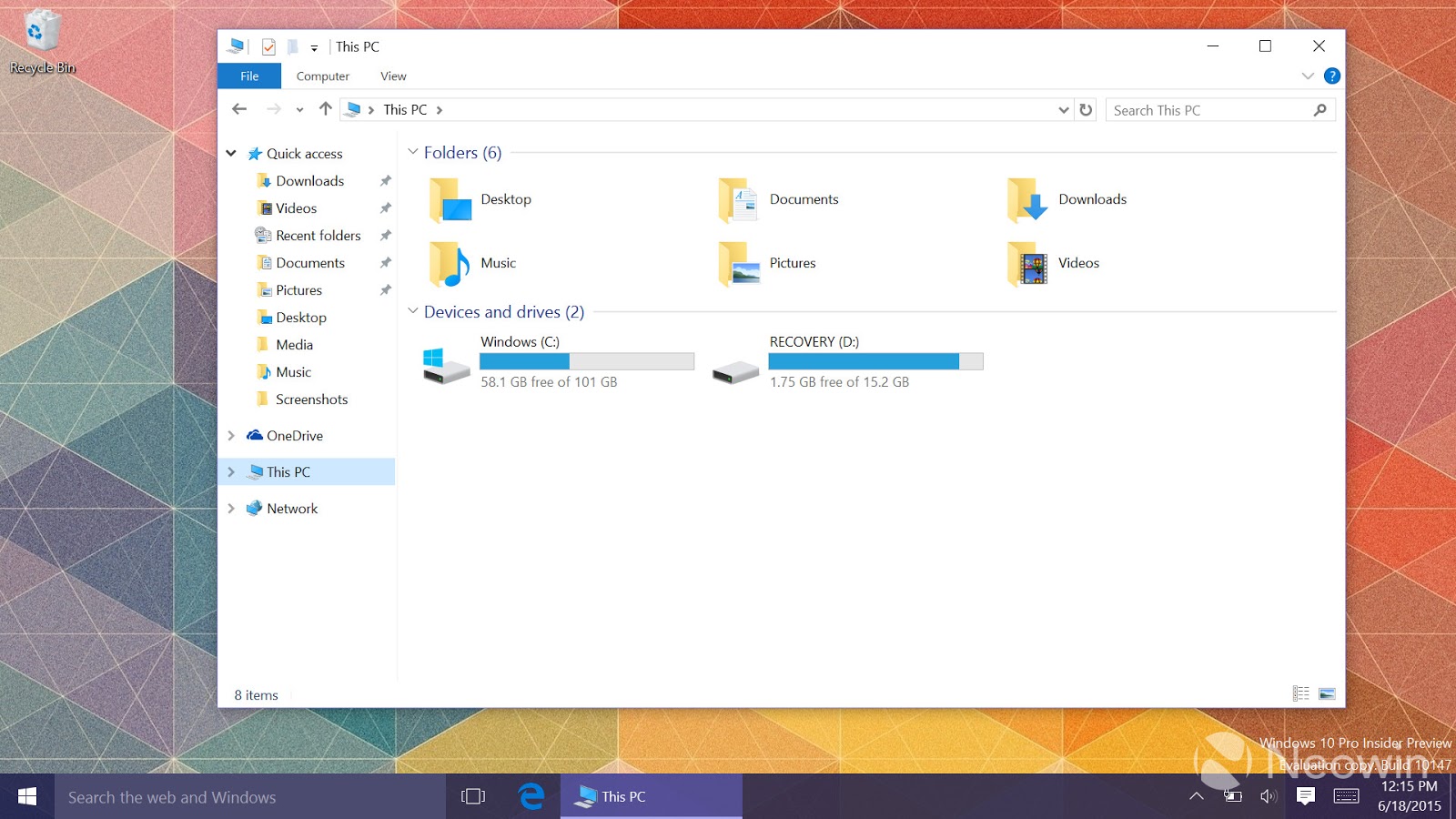Click the Windows (C:) storage usage bar

[x=587, y=361]
